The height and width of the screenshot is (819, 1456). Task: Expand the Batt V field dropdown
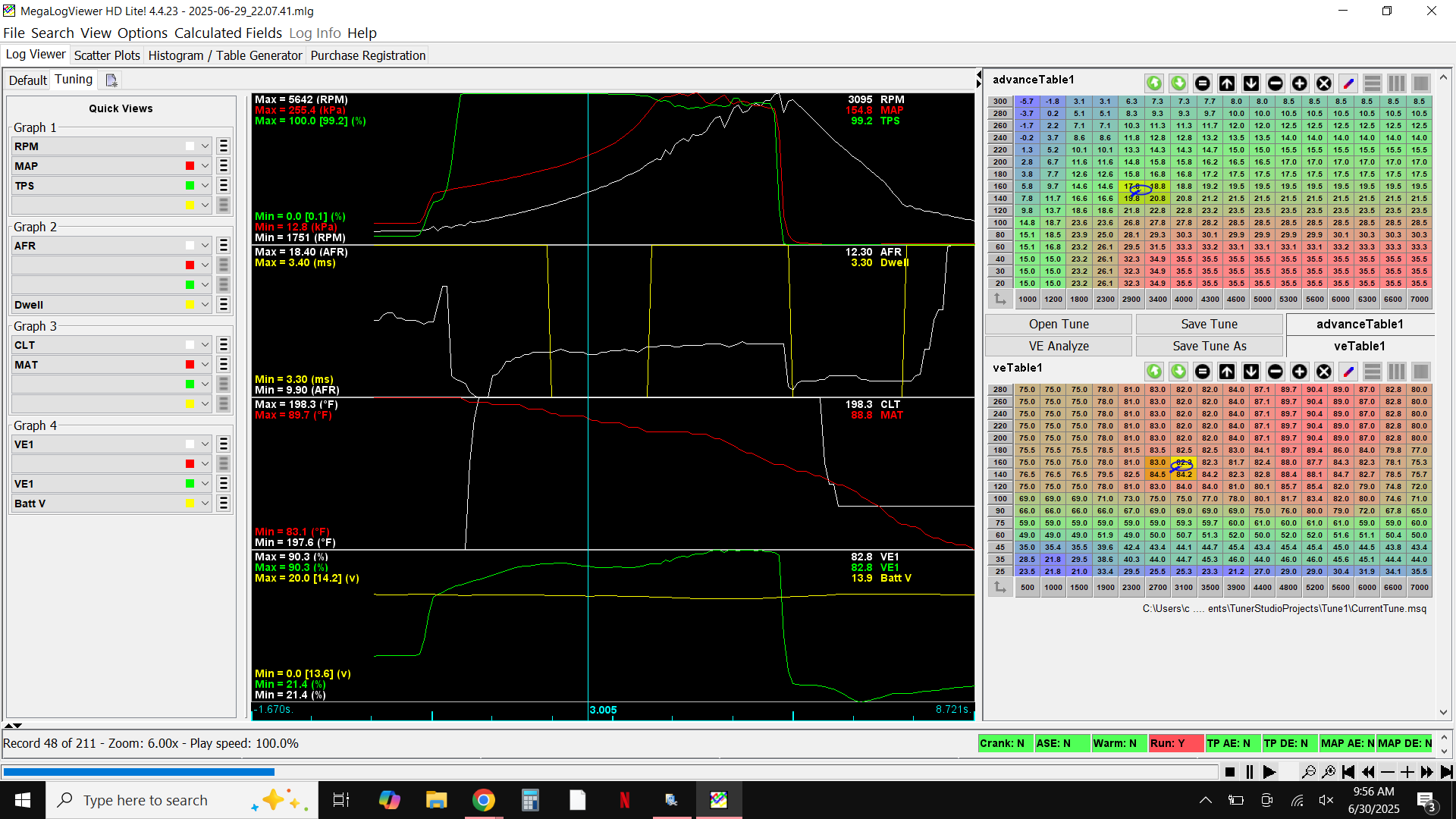tap(205, 504)
